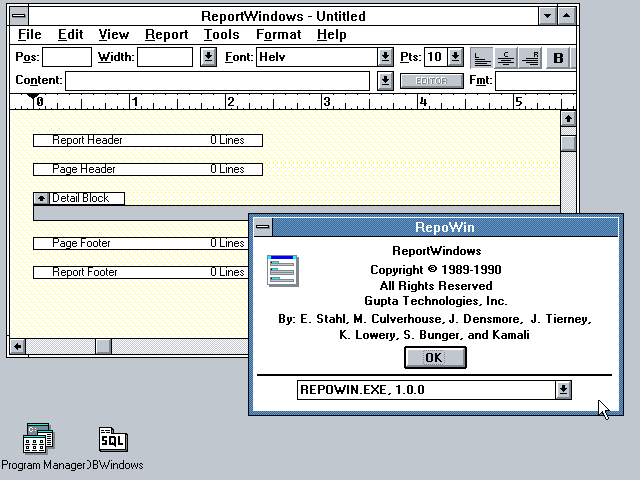This screenshot has width=640, height=480.
Task: Open the Content dropdown arrow
Action: (x=385, y=81)
